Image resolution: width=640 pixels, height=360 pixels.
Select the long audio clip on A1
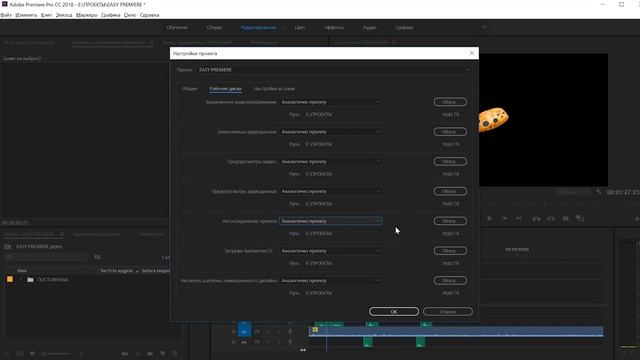(456, 331)
